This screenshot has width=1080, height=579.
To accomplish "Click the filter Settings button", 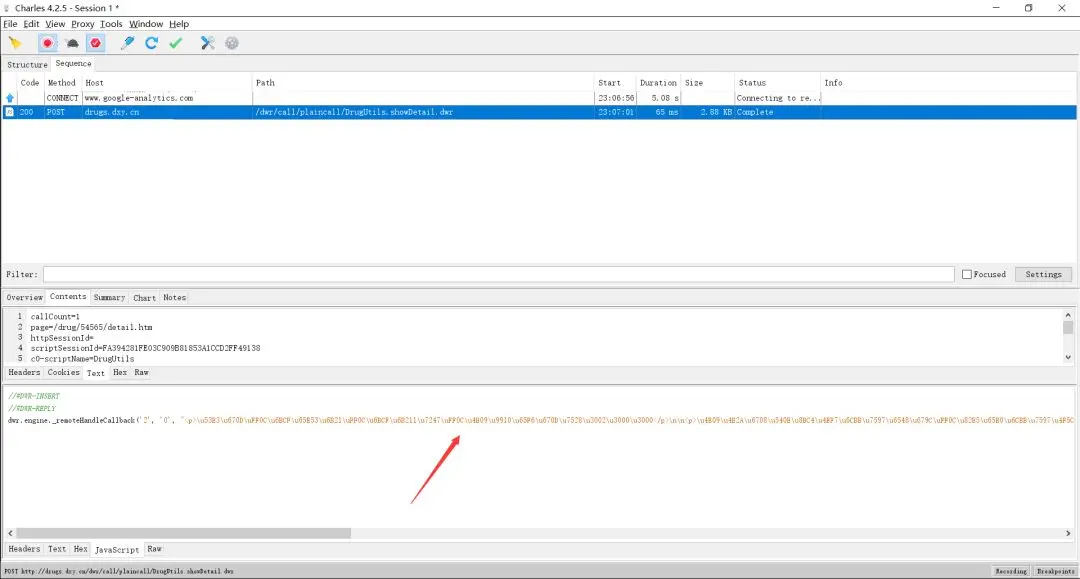I will [1043, 274].
